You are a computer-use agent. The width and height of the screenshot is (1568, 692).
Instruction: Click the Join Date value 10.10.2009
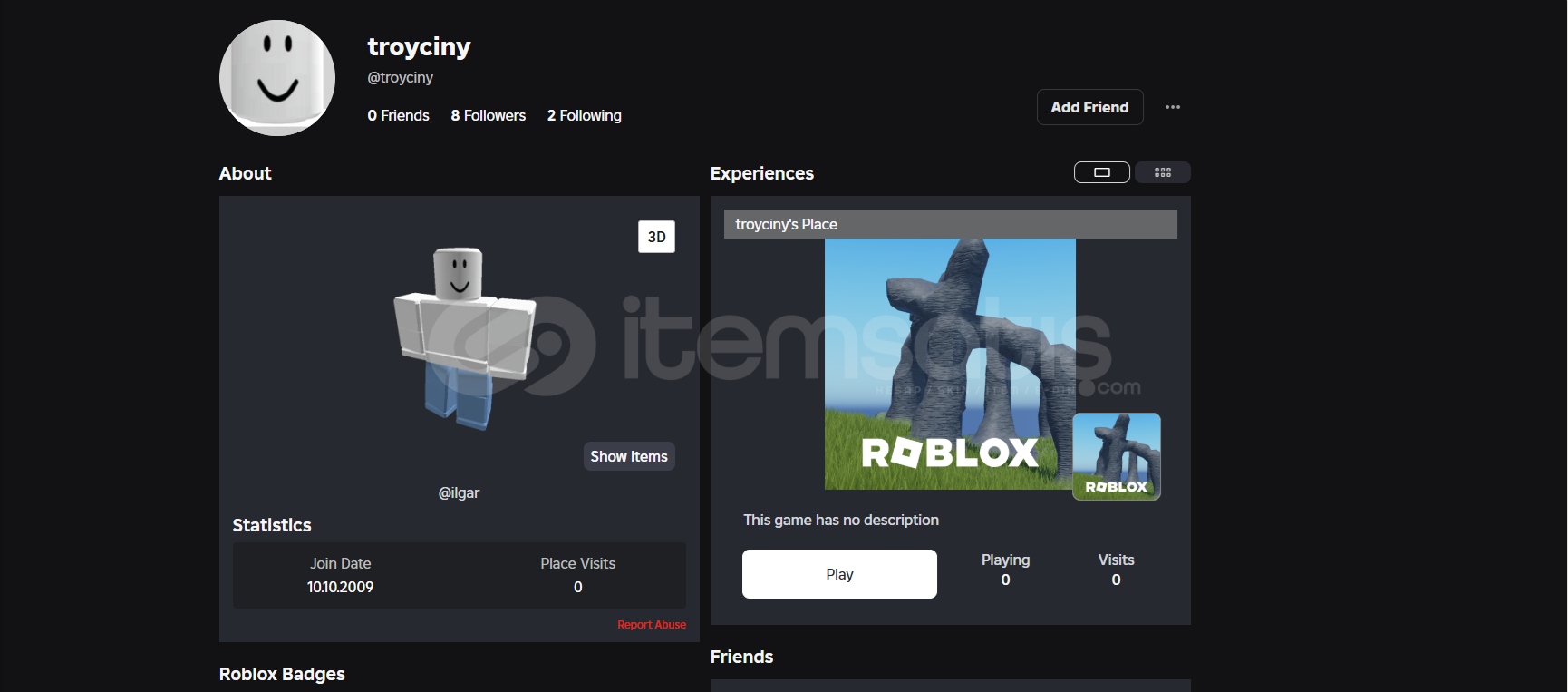[340, 587]
